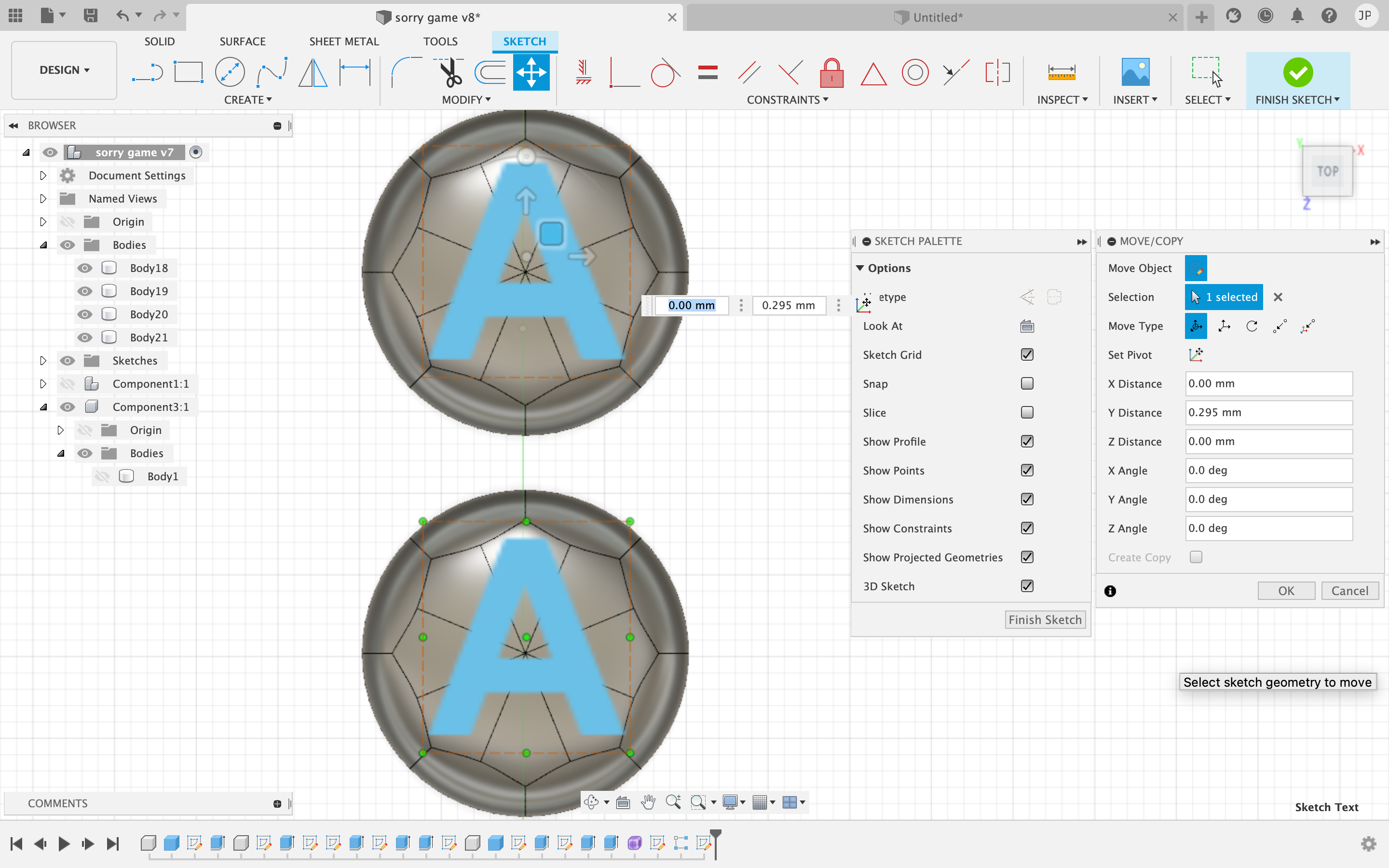
Task: Click the Set Pivot icon
Action: click(1194, 354)
